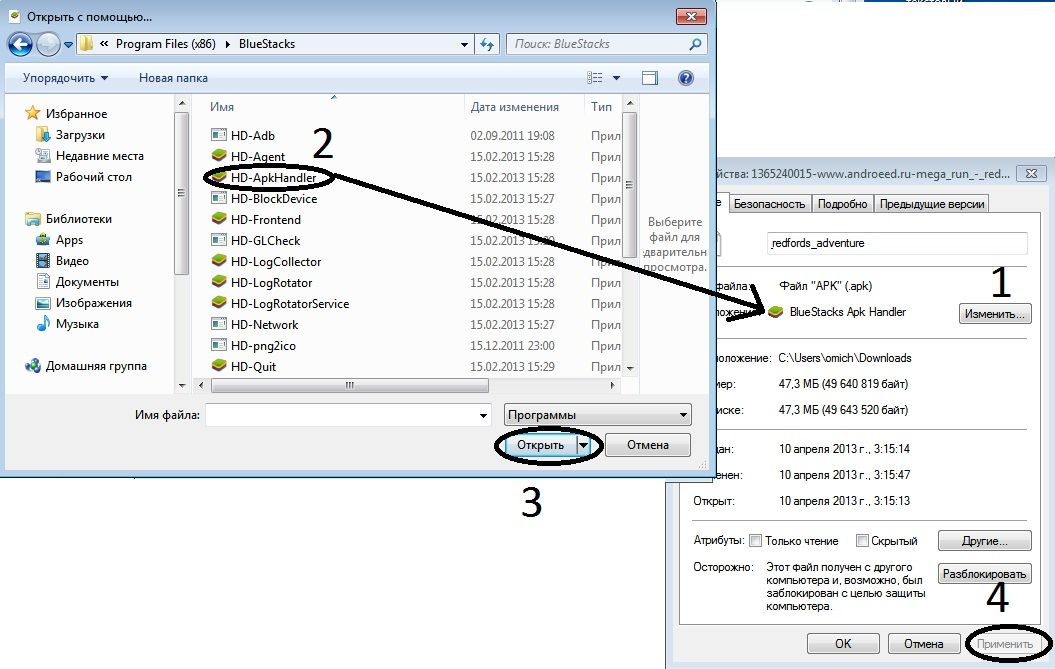Open the view options dropdown arrow
This screenshot has width=1055, height=669.
(616, 78)
